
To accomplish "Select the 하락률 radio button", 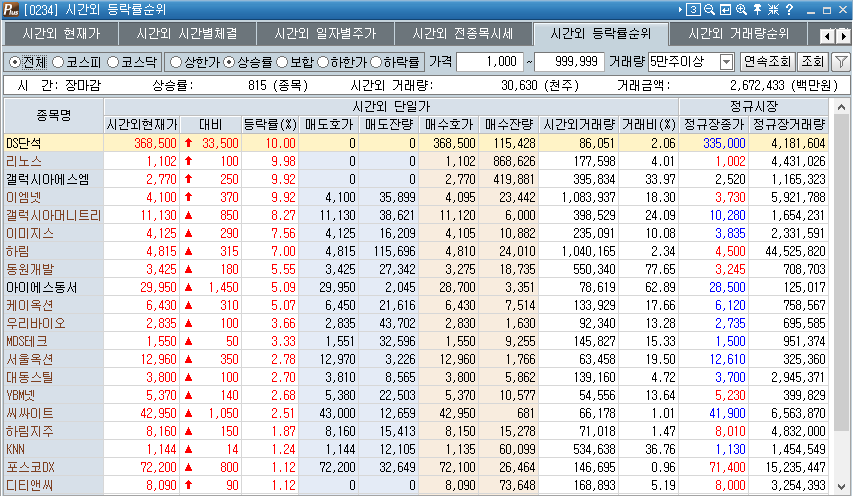I will pos(376,63).
